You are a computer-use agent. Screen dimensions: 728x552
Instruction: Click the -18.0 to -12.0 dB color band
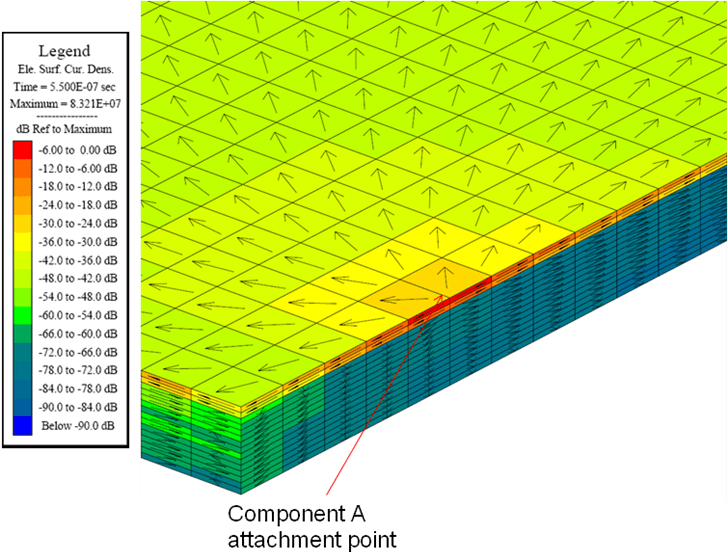point(22,186)
